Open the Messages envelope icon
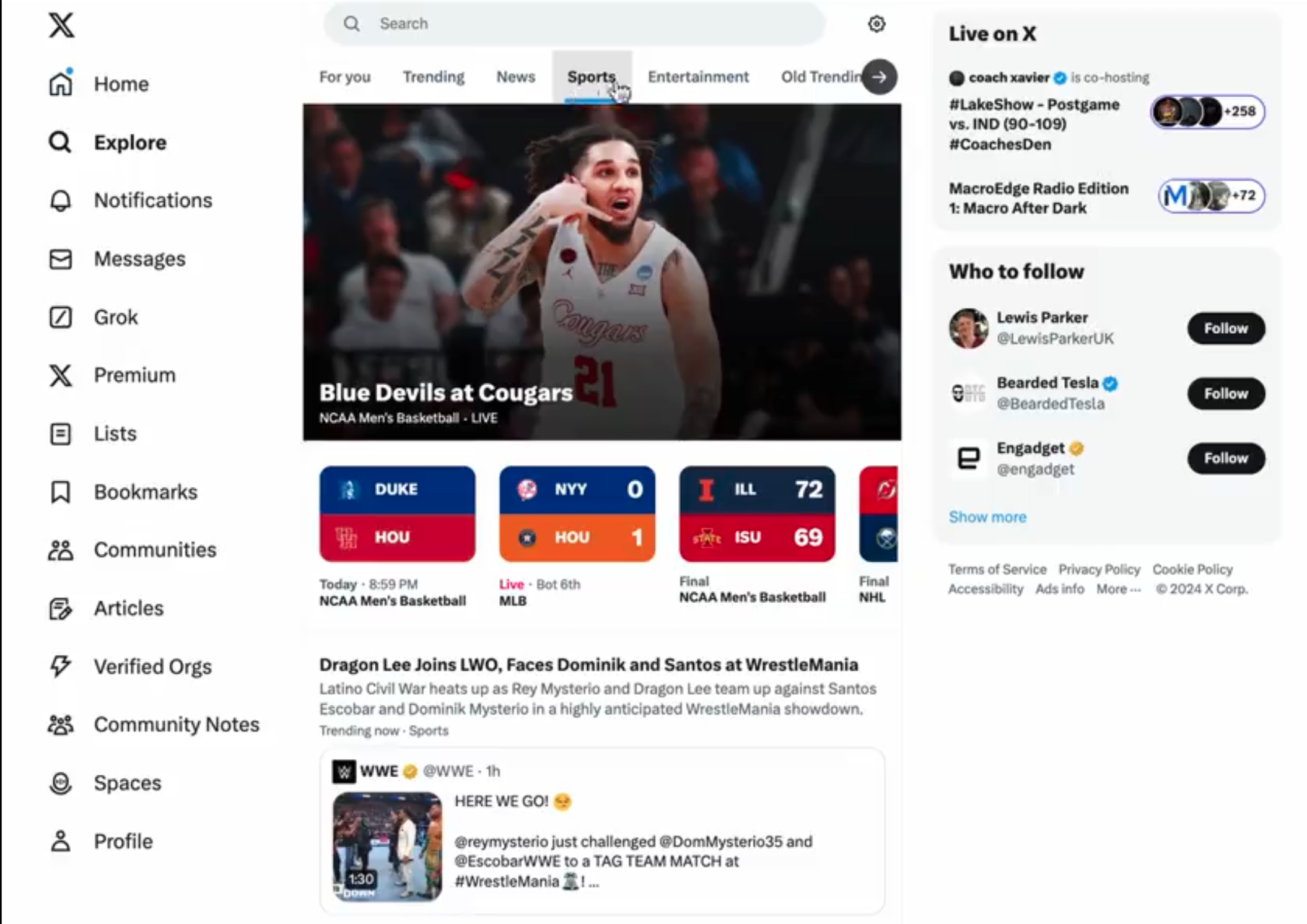This screenshot has height=924, width=1307. click(x=61, y=259)
